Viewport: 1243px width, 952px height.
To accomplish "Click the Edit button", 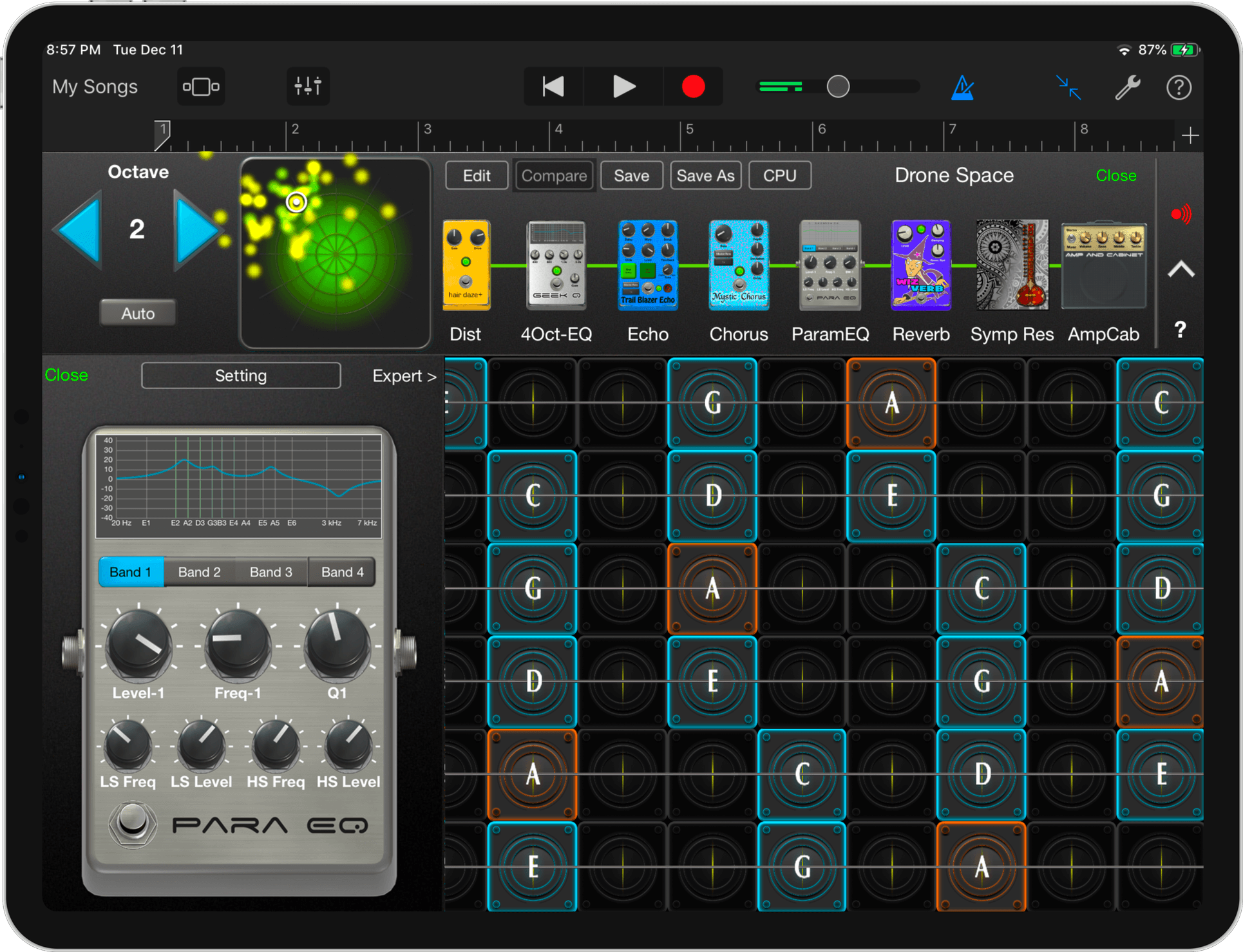I will (477, 175).
